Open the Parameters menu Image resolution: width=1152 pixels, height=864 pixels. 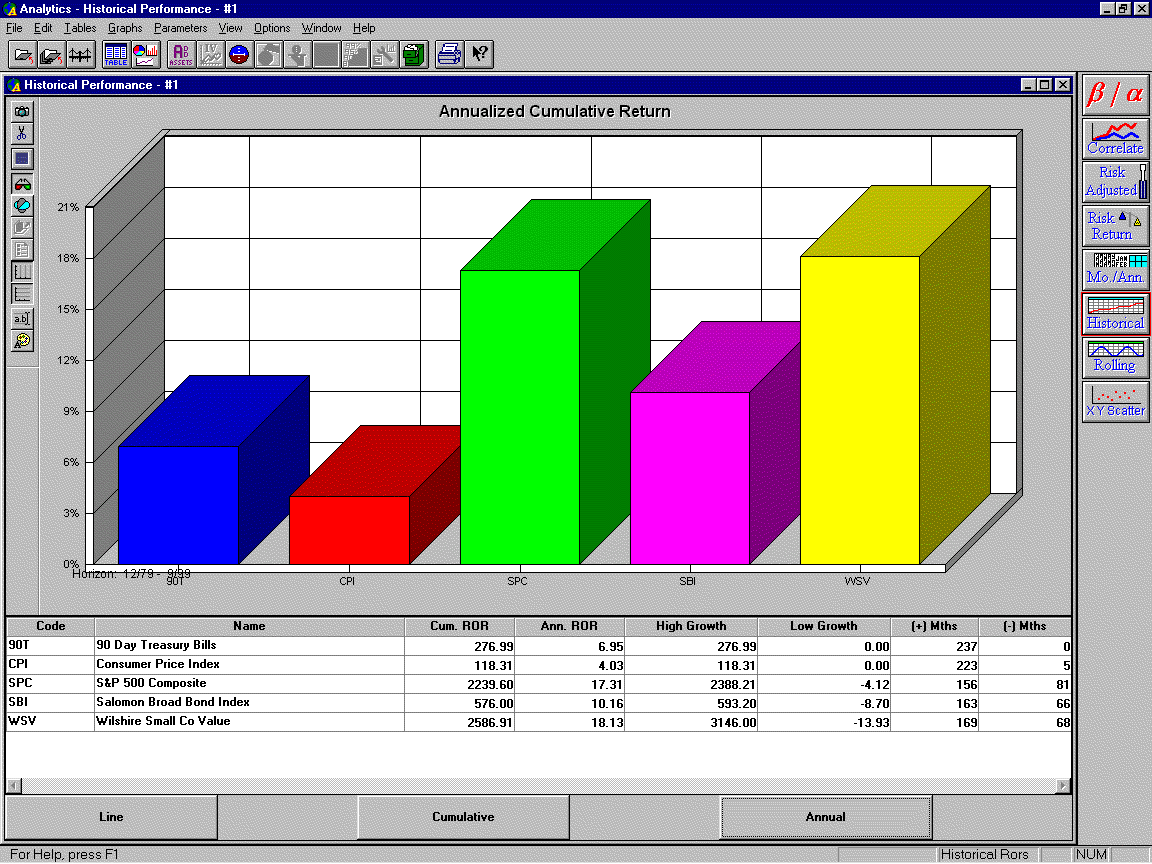pos(180,28)
